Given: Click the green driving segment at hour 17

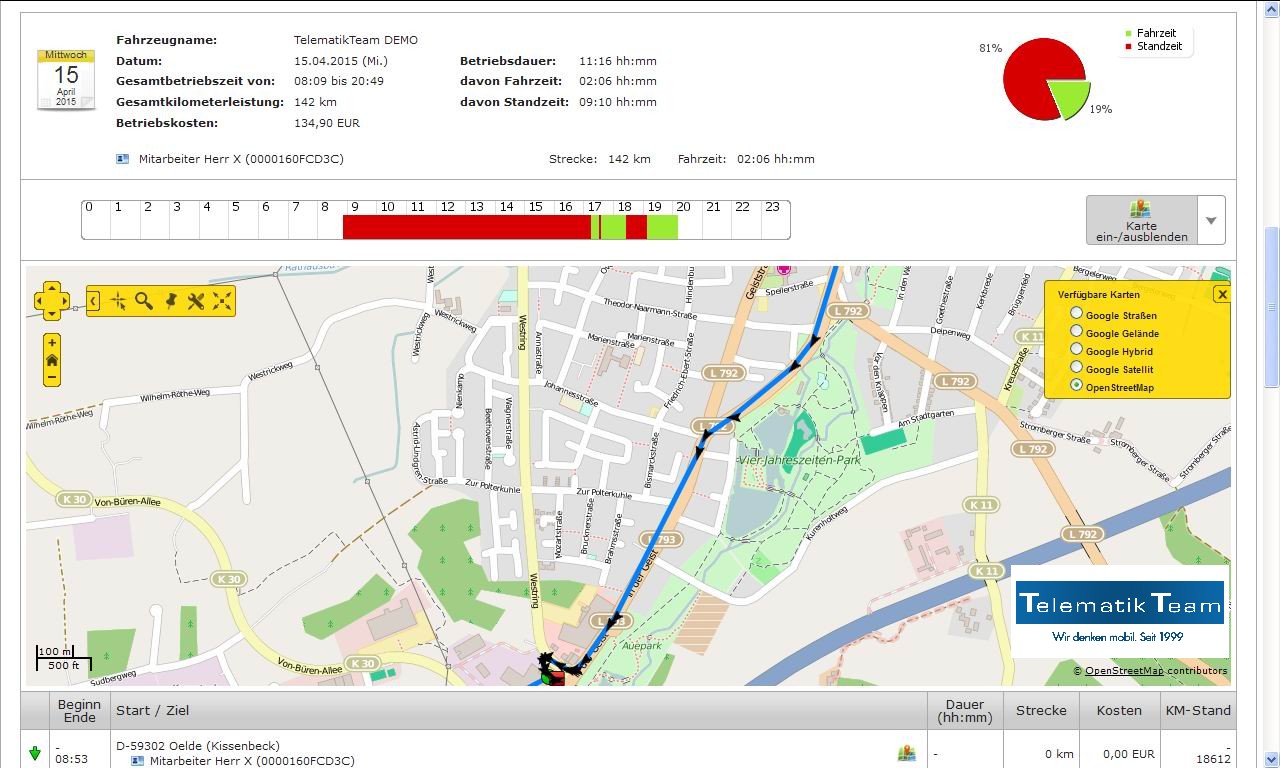Looking at the screenshot, I should click(x=613, y=226).
